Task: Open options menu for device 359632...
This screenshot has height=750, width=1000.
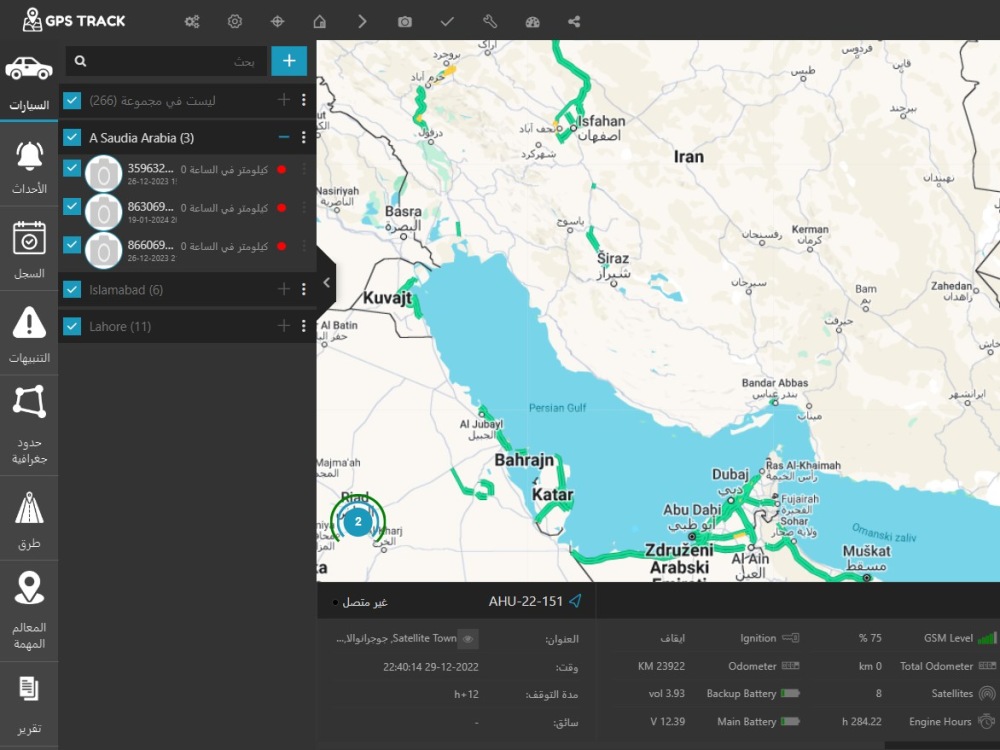Action: 304,170
